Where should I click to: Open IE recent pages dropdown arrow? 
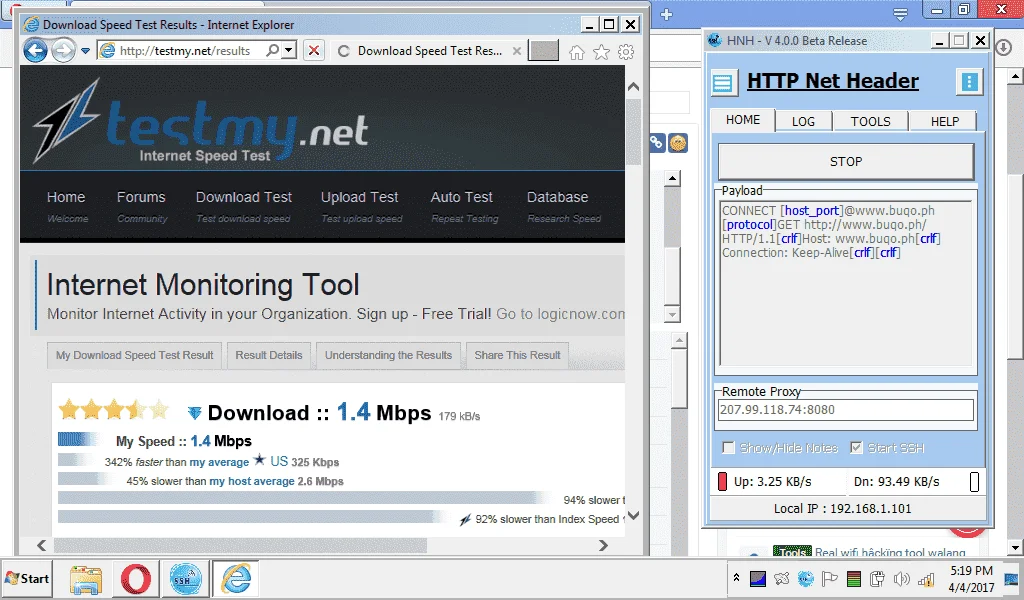(x=86, y=51)
